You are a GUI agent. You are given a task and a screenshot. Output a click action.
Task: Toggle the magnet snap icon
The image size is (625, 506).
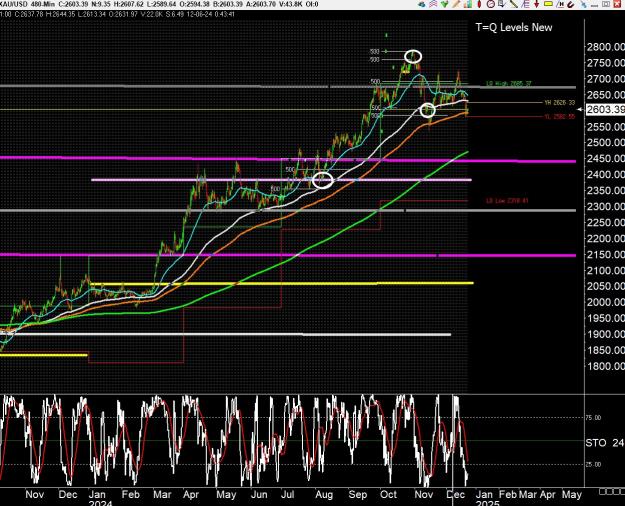coord(571,4)
